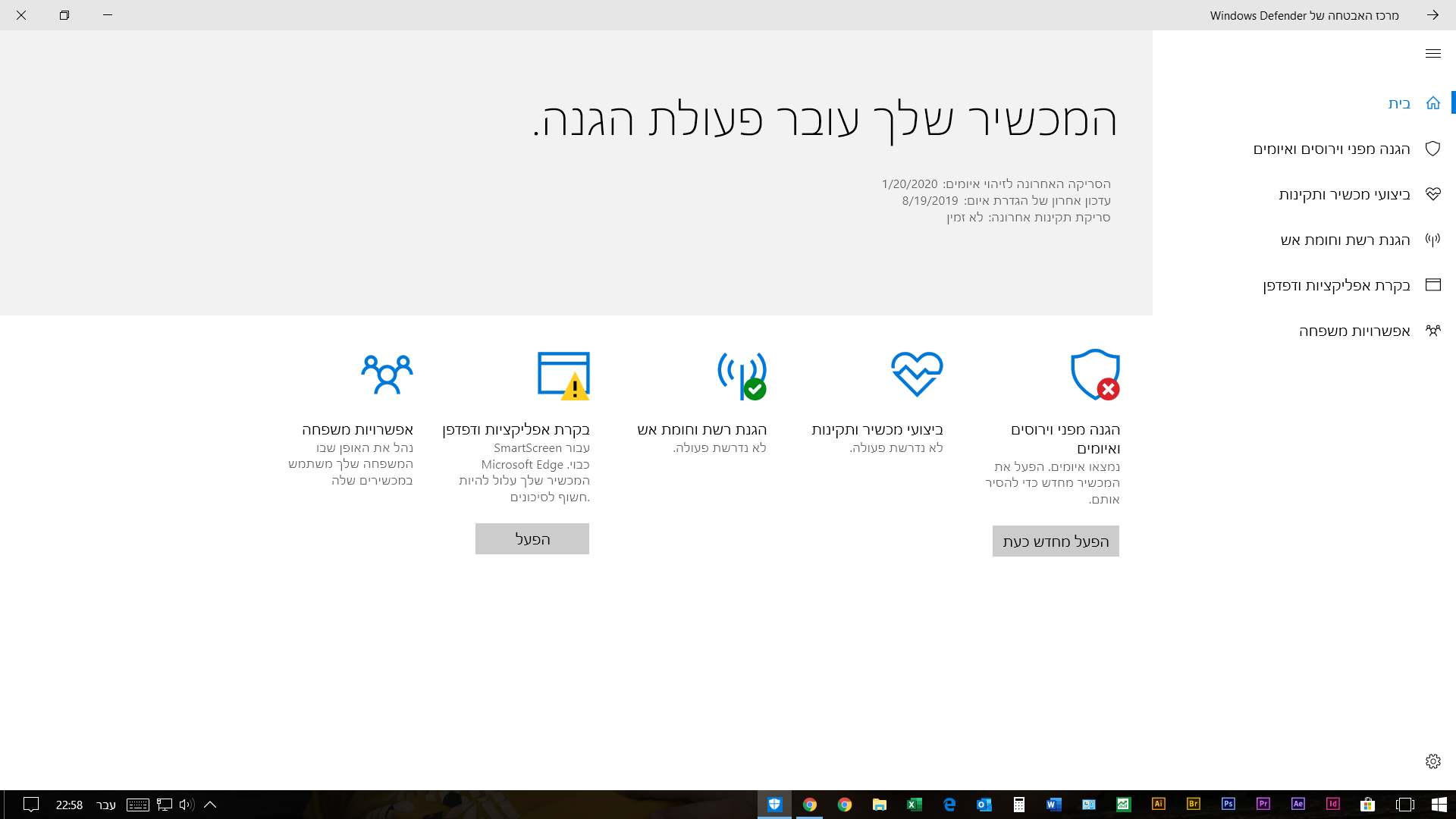Show hidden tray icons chevron
This screenshot has width=1456, height=819.
click(210, 805)
